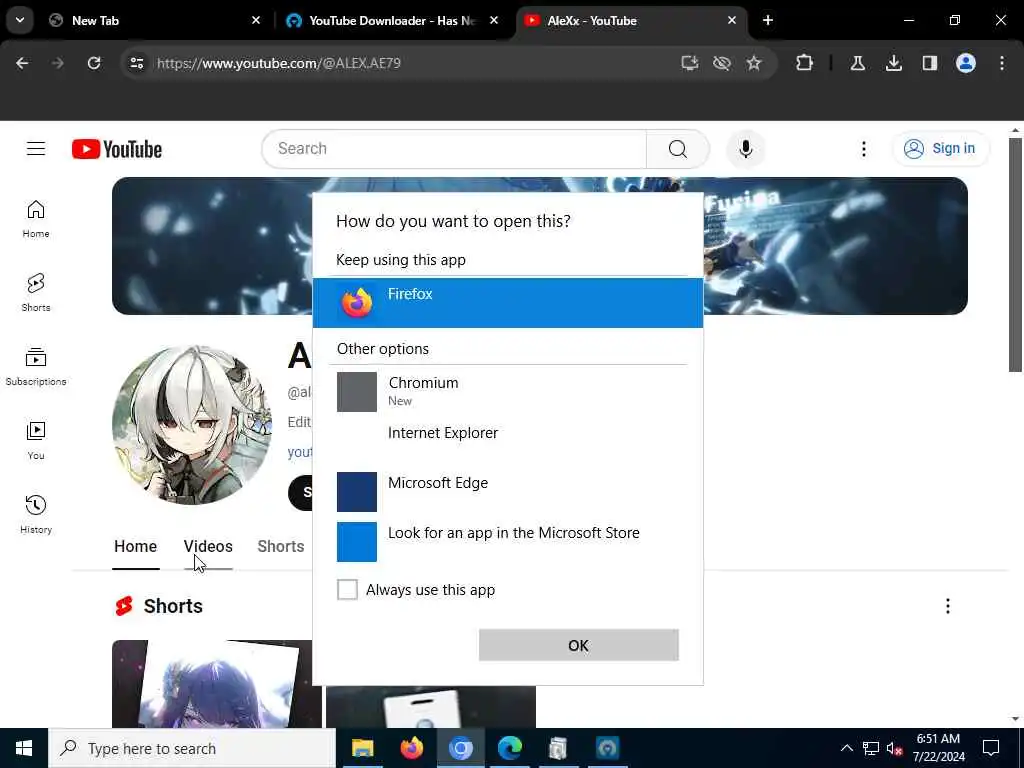Open File Explorer from taskbar
The width and height of the screenshot is (1024, 768).
(362, 748)
